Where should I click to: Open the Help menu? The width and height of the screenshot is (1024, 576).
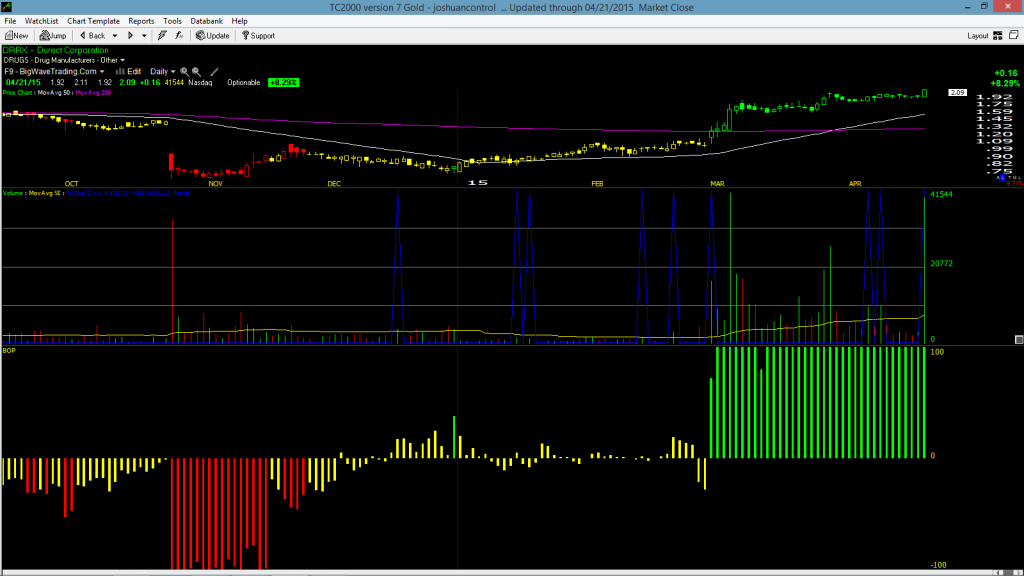(240, 21)
